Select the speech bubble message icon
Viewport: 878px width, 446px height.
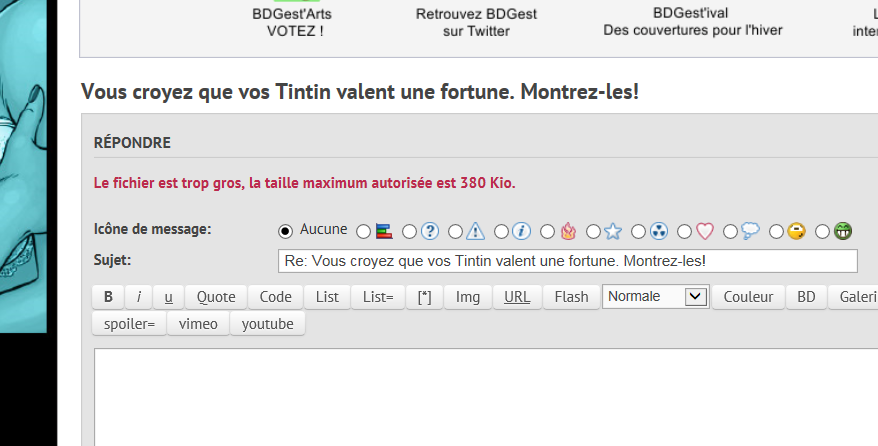(750, 232)
